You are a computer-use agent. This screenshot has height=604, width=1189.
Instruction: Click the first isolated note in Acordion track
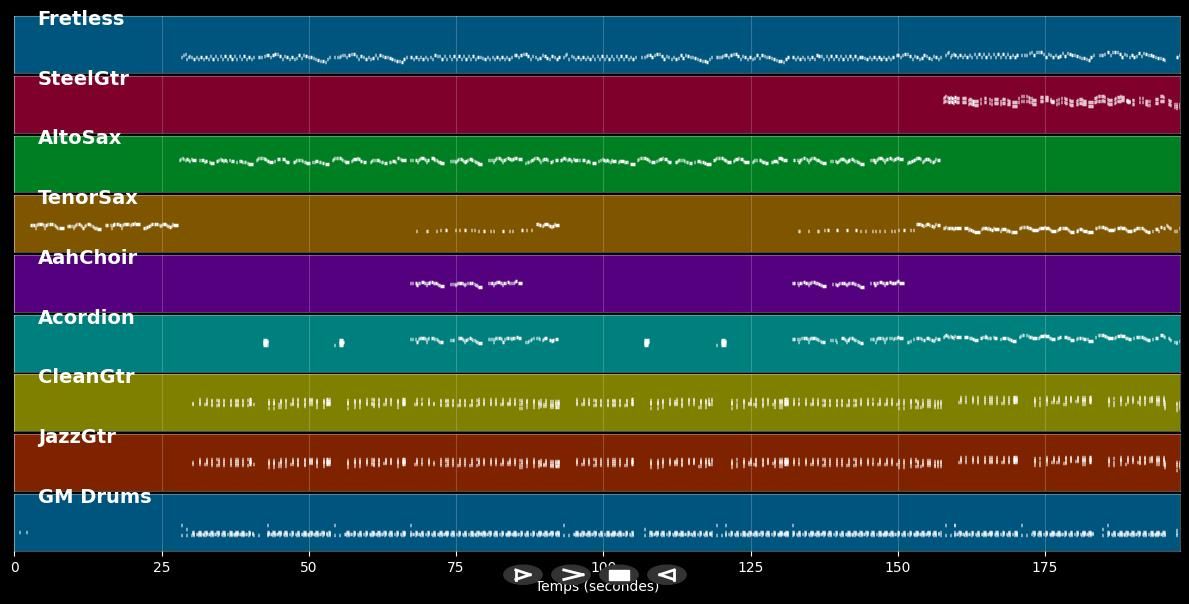265,343
